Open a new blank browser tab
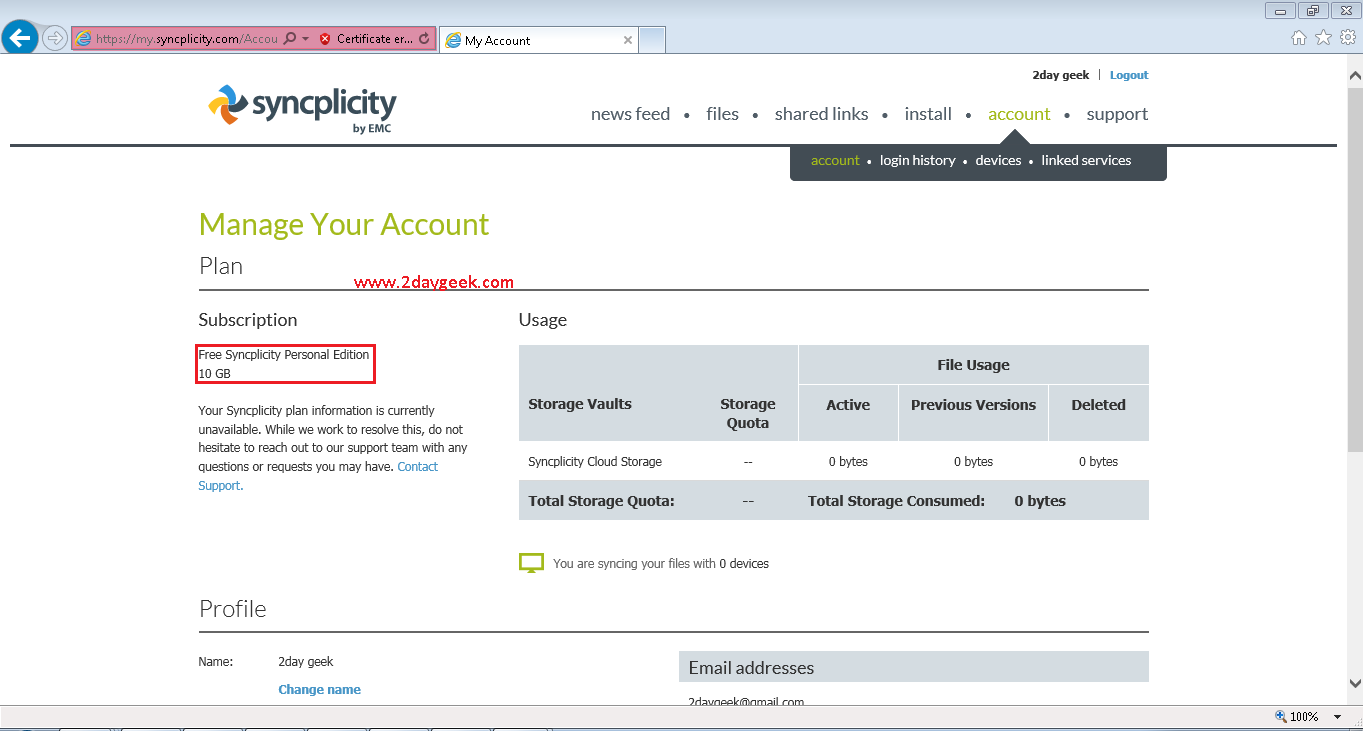Screen dimensions: 1363x731 tap(652, 40)
